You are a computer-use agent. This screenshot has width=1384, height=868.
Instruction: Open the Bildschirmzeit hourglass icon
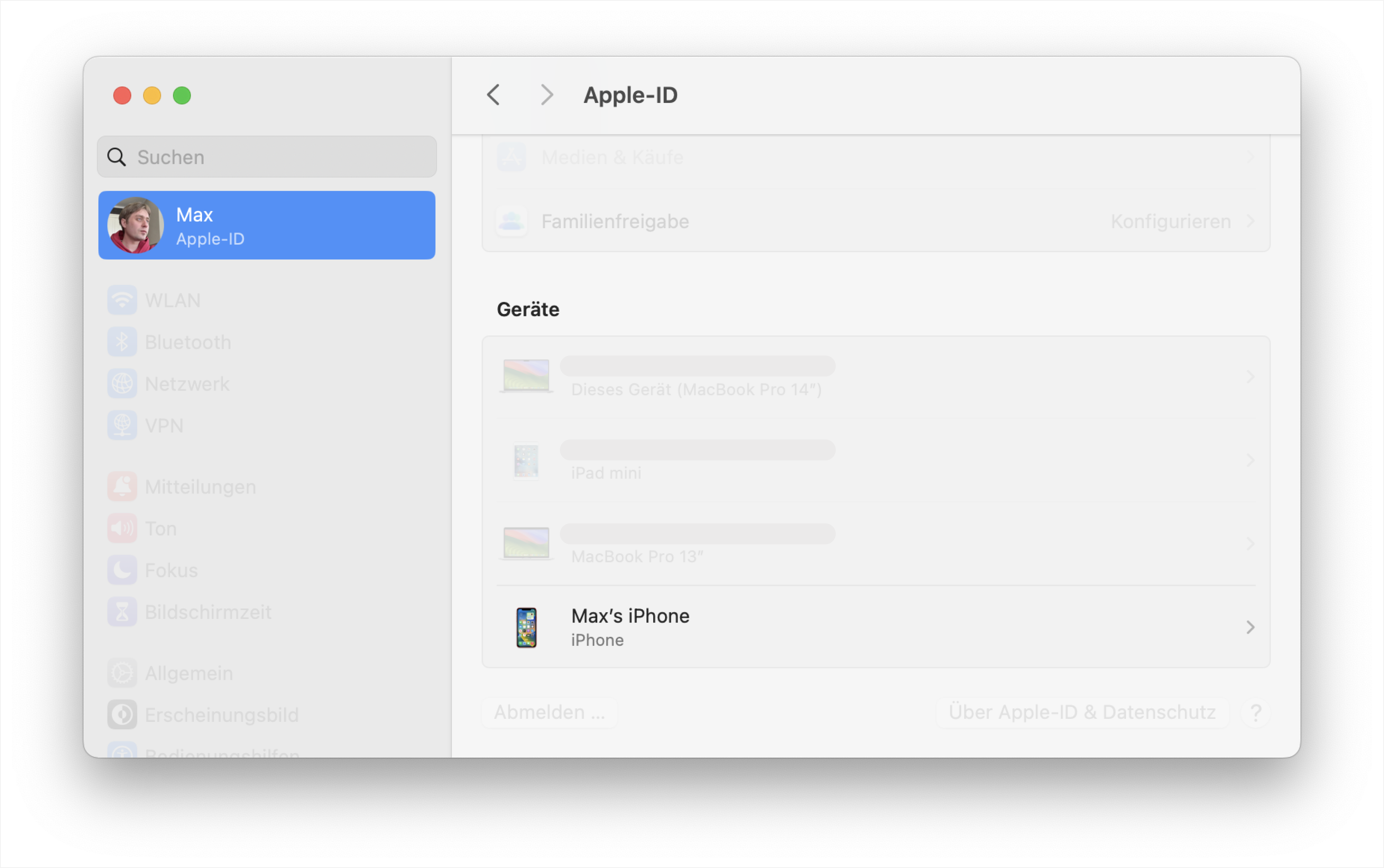122,612
